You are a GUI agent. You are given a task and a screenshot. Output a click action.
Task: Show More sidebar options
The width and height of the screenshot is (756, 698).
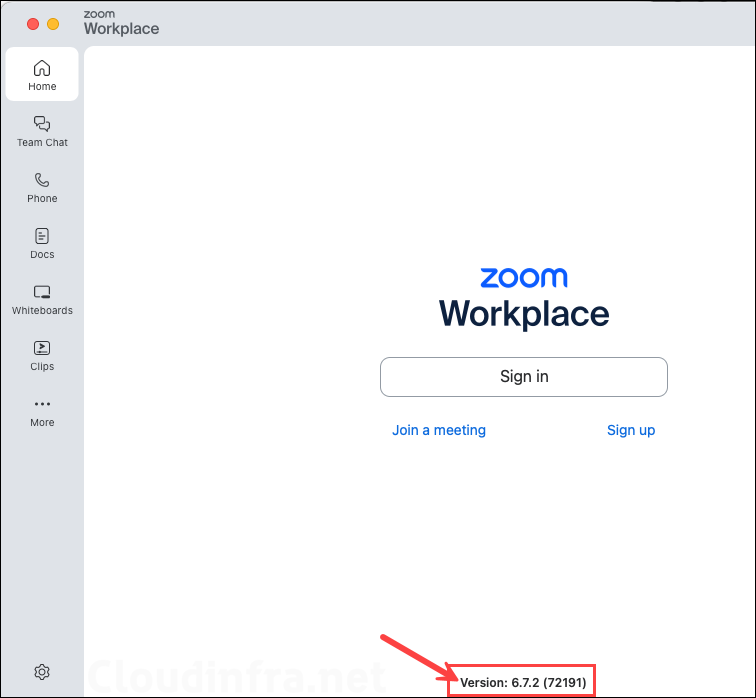pos(42,412)
